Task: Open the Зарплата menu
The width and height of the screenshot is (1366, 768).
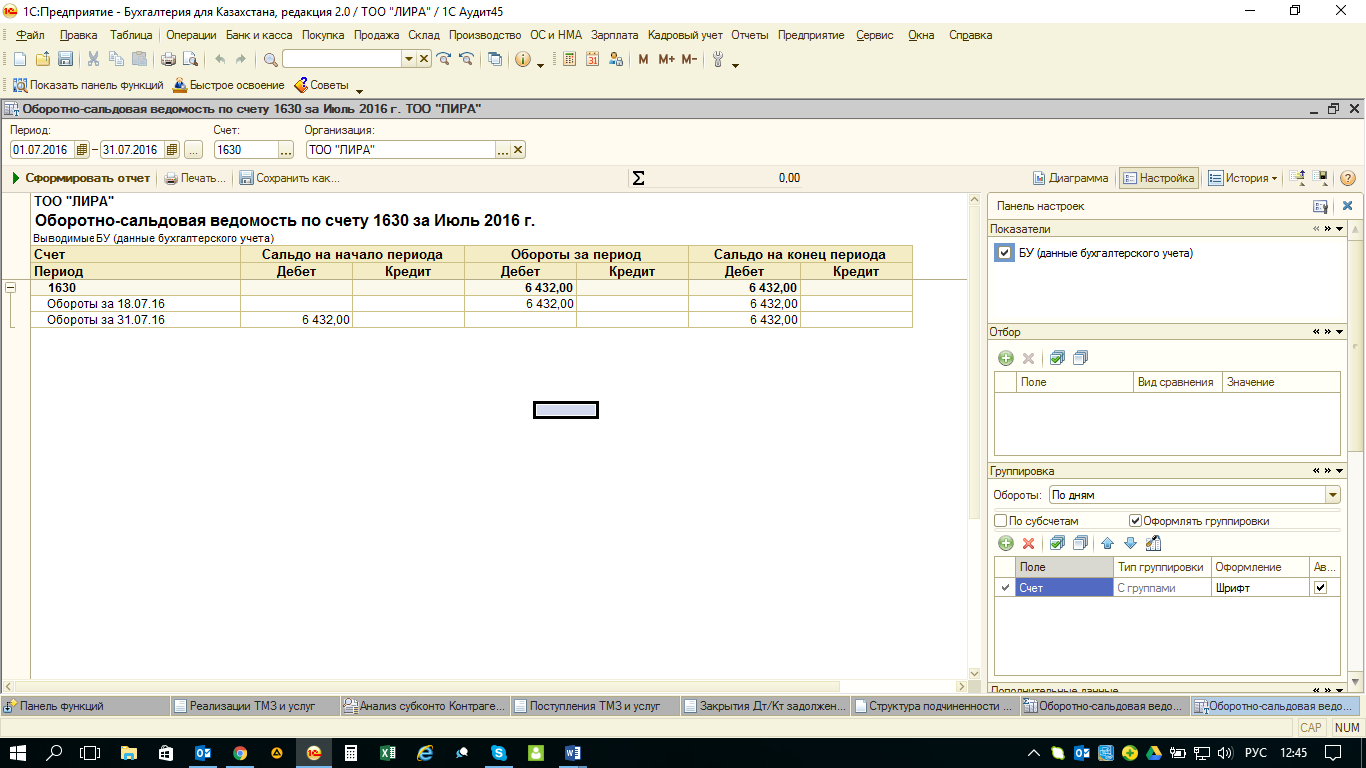Action: (x=614, y=35)
